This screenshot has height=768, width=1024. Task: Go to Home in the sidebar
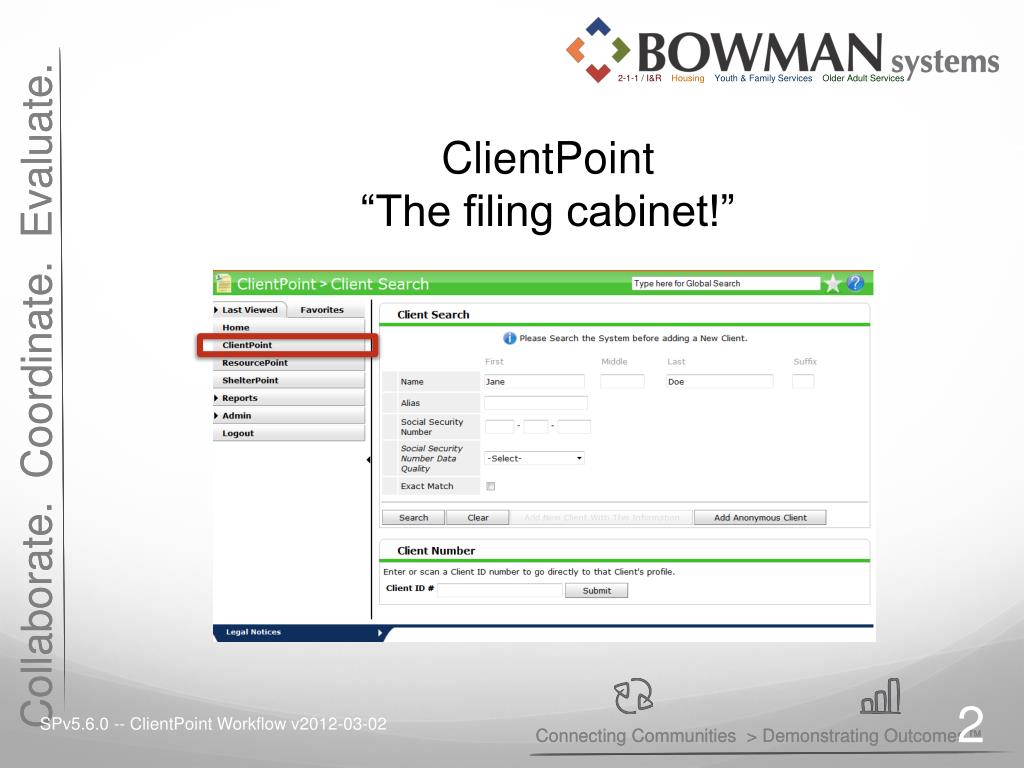pyautogui.click(x=289, y=327)
